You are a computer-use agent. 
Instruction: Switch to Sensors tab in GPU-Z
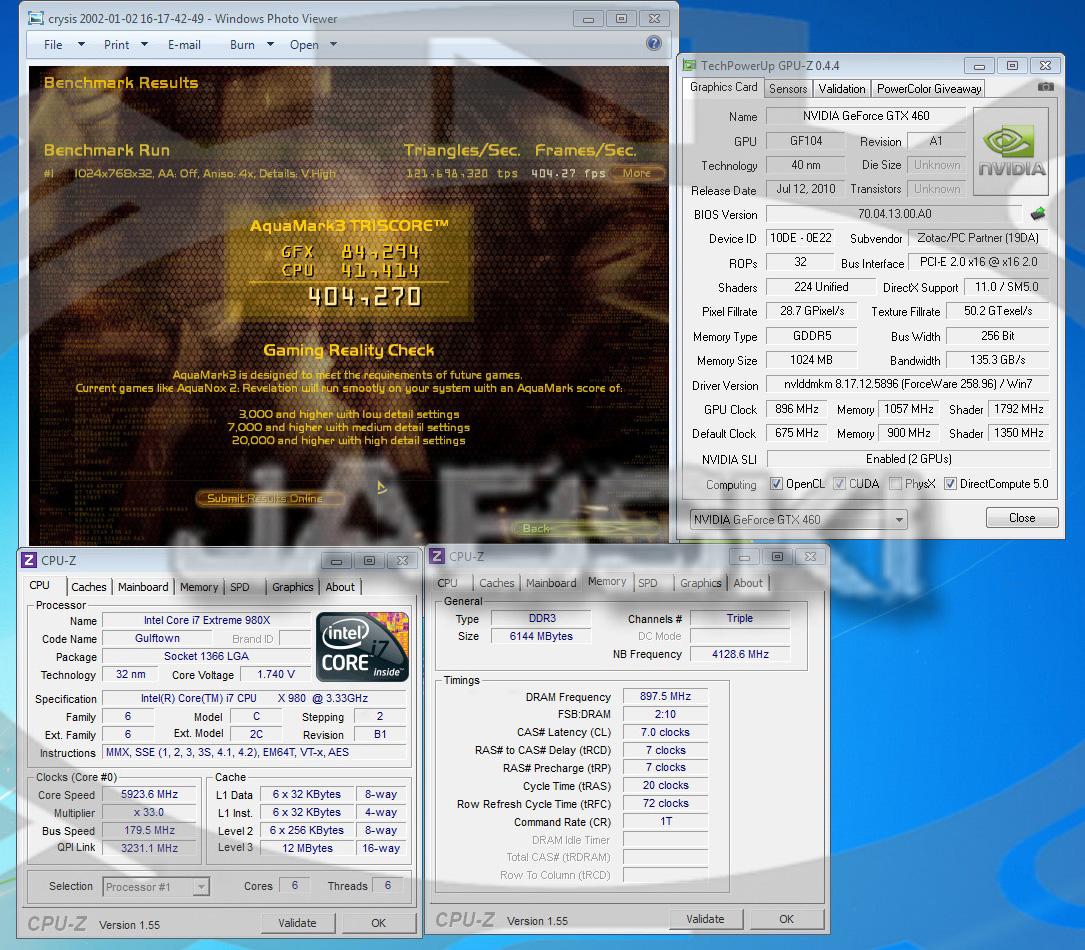pos(787,89)
